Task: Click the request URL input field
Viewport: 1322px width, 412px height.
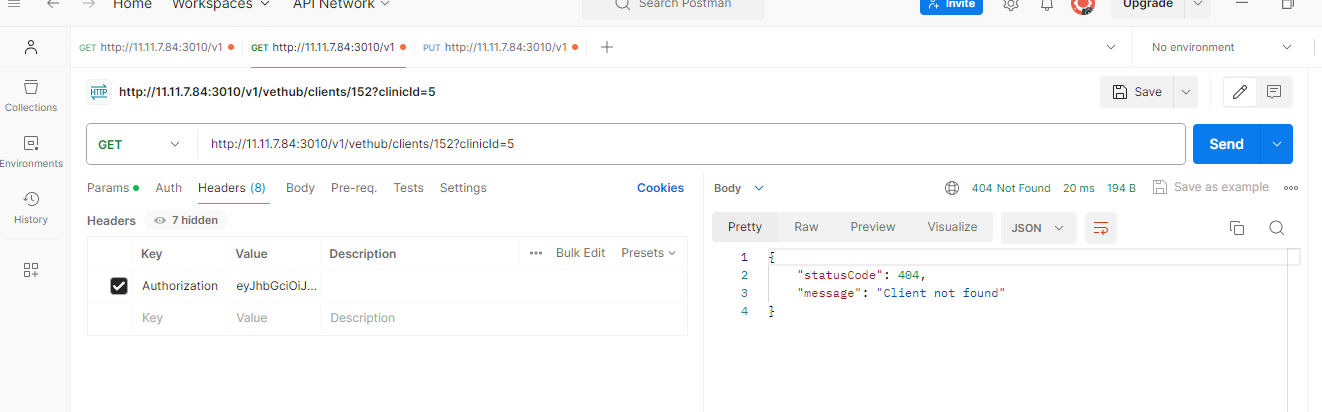Action: click(692, 144)
